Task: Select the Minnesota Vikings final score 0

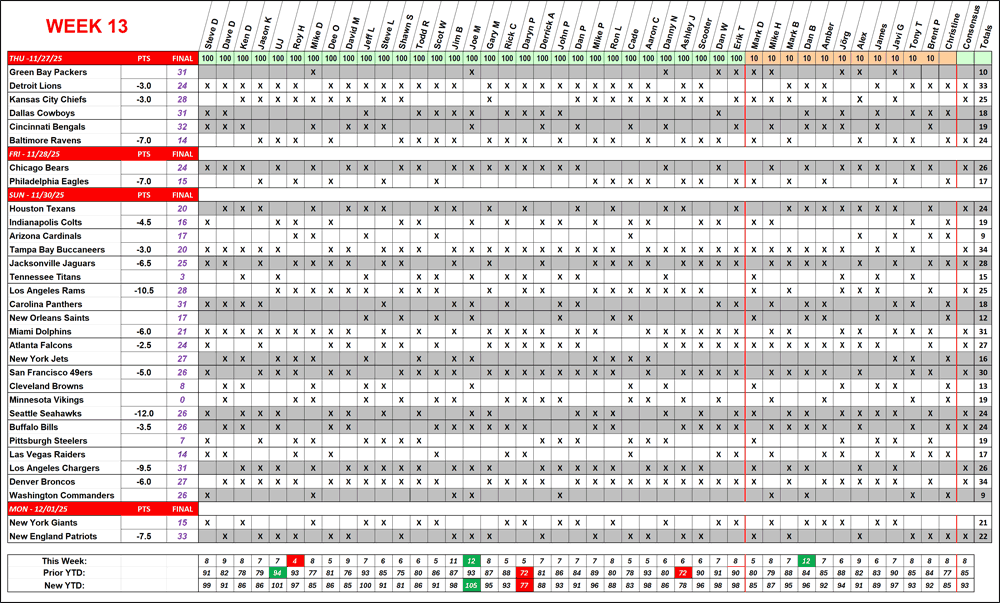Action: (x=182, y=399)
